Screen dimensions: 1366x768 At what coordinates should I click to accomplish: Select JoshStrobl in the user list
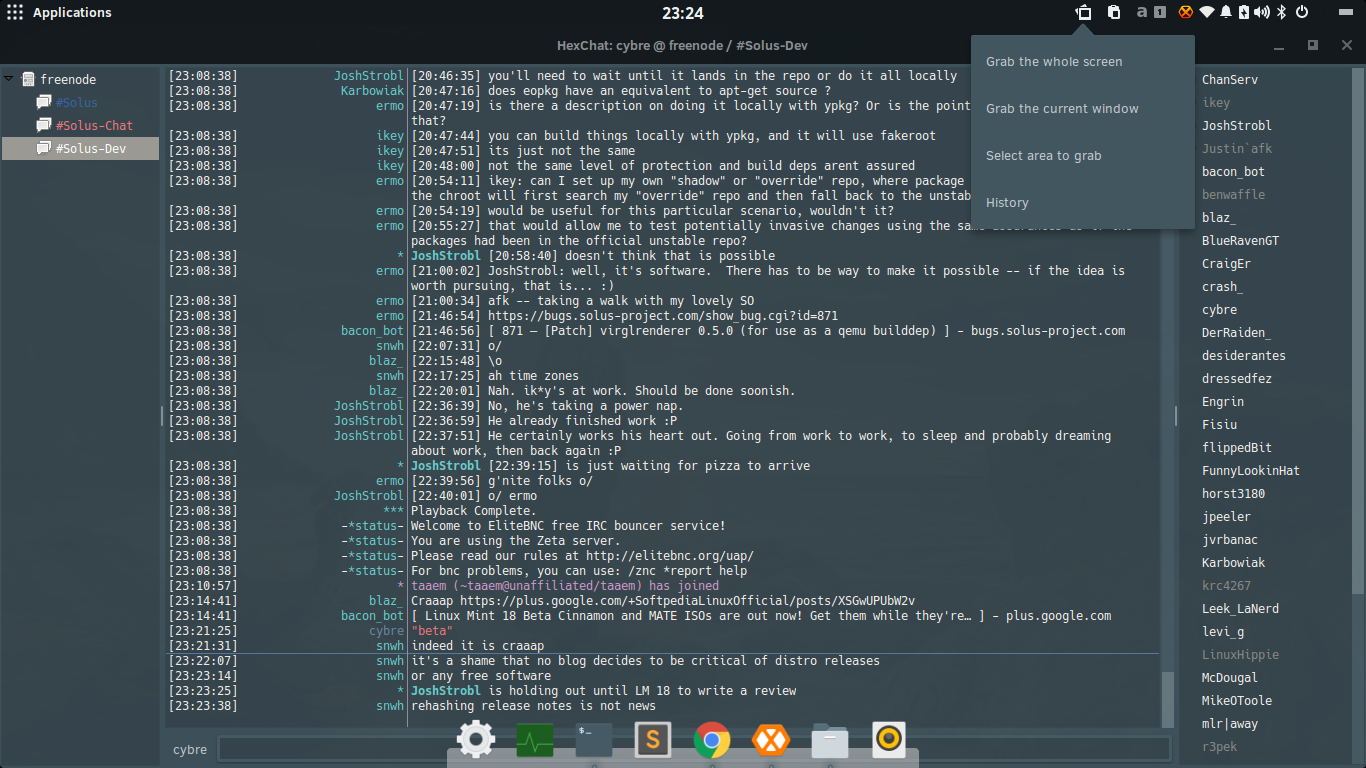click(x=1237, y=125)
